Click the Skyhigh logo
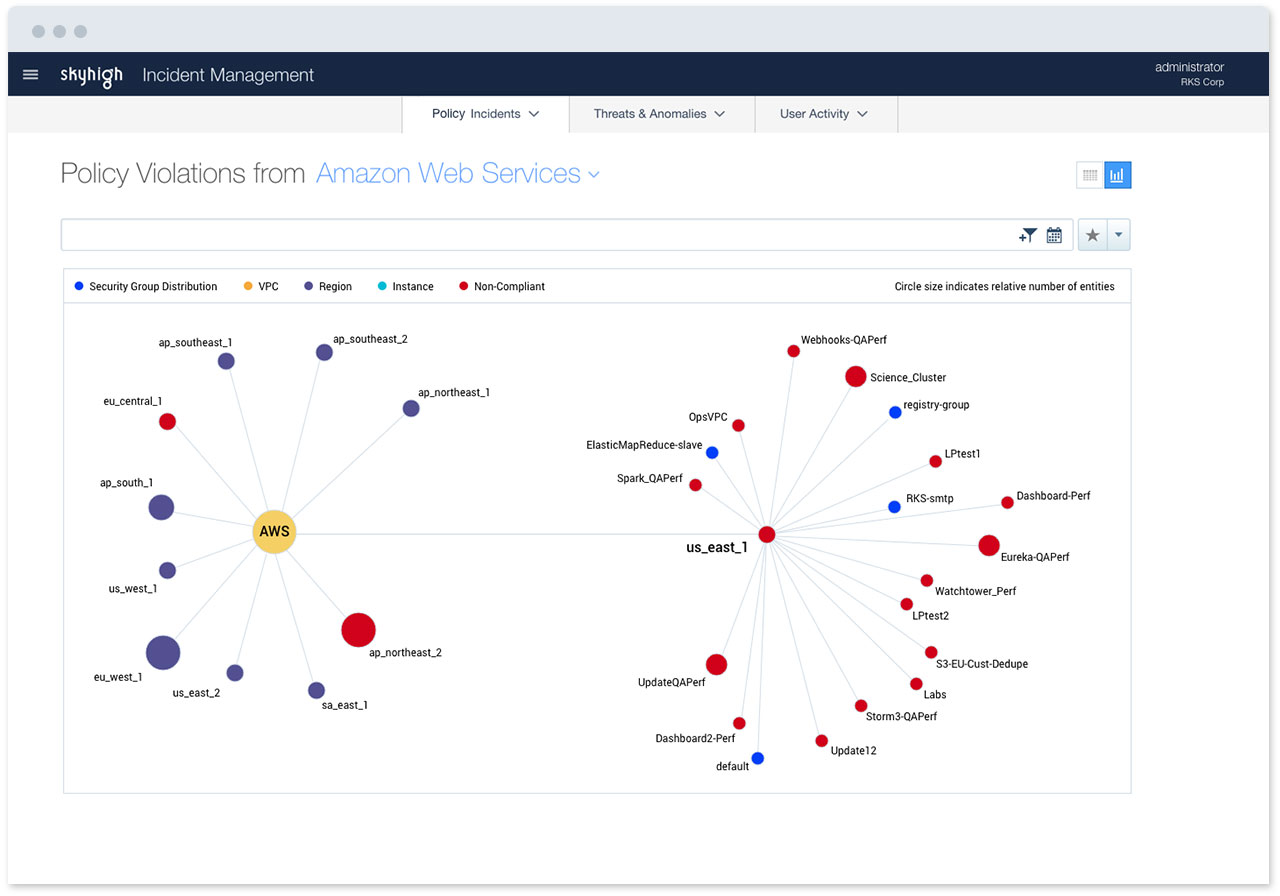 (91, 76)
